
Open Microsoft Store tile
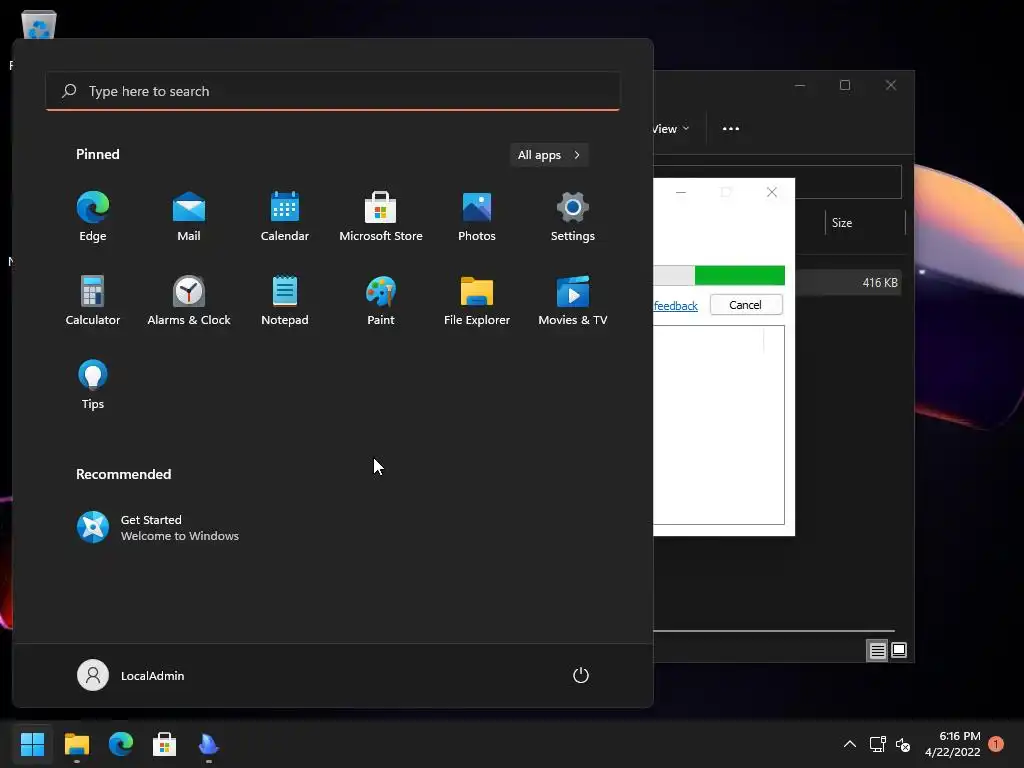[381, 217]
